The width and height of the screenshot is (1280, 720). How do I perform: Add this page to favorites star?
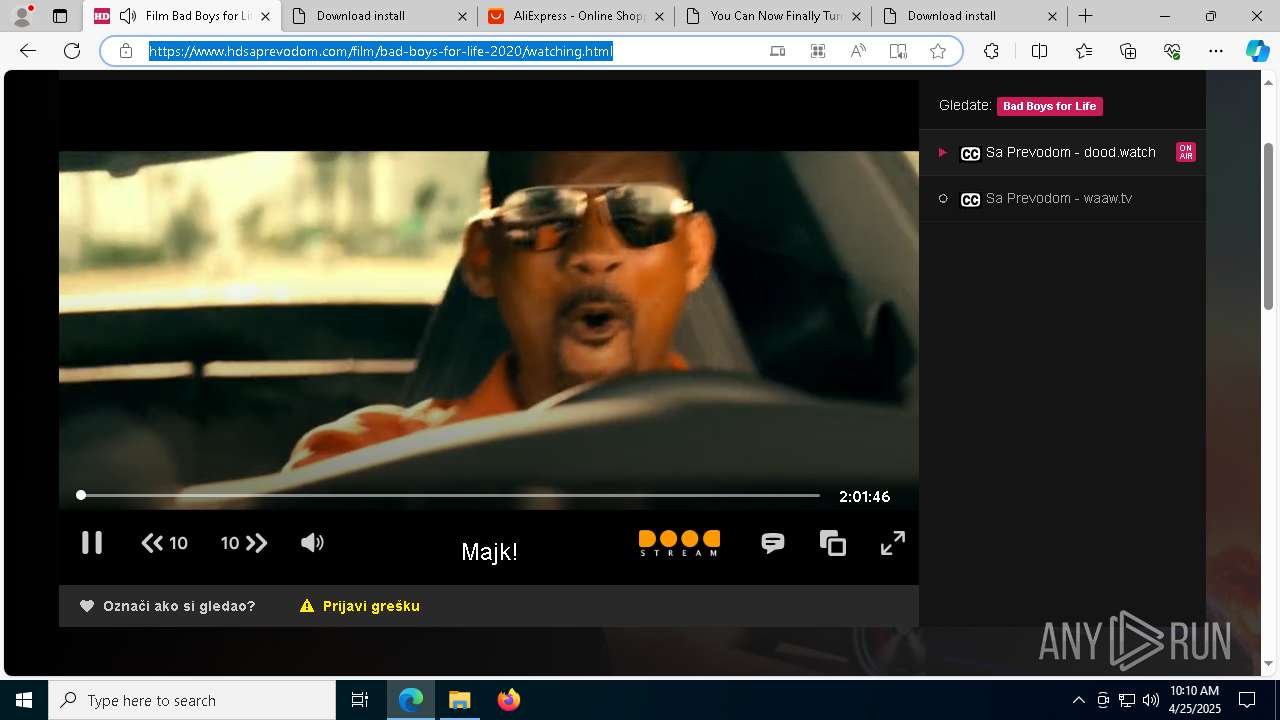(938, 51)
